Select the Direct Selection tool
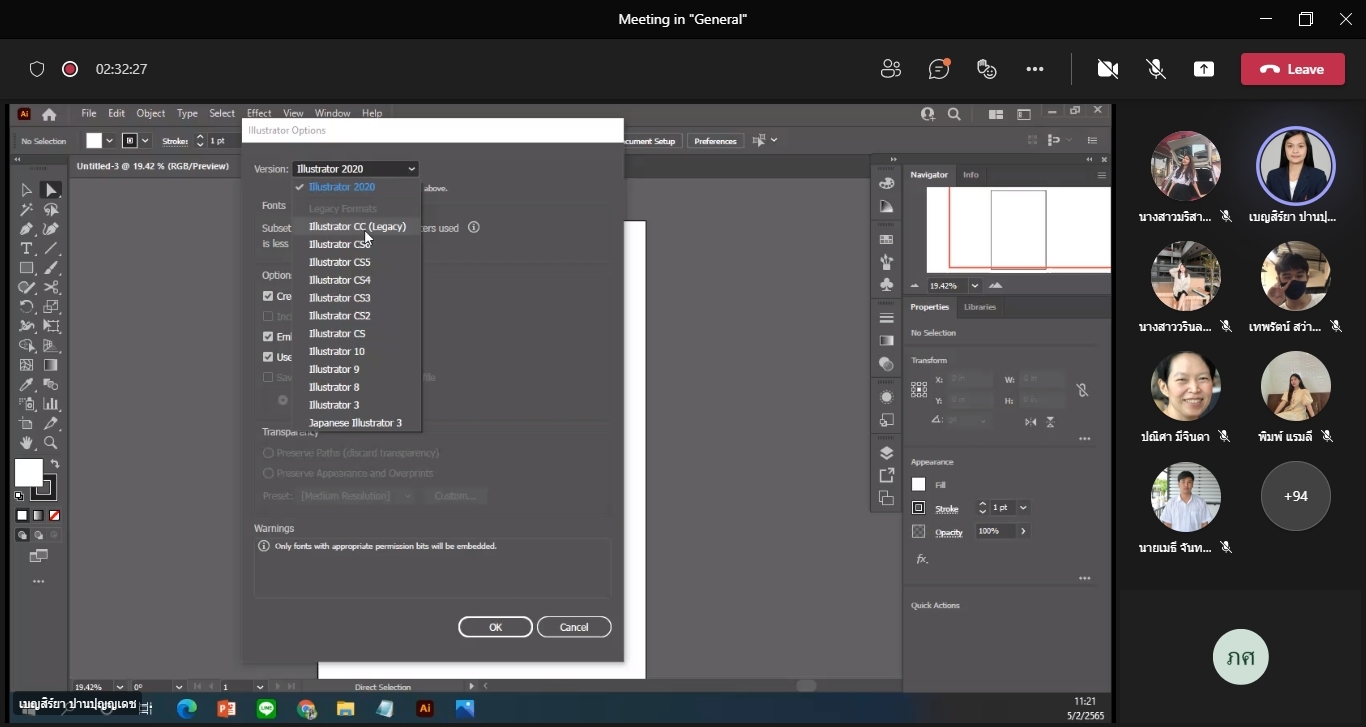This screenshot has width=1366, height=727. (x=51, y=190)
